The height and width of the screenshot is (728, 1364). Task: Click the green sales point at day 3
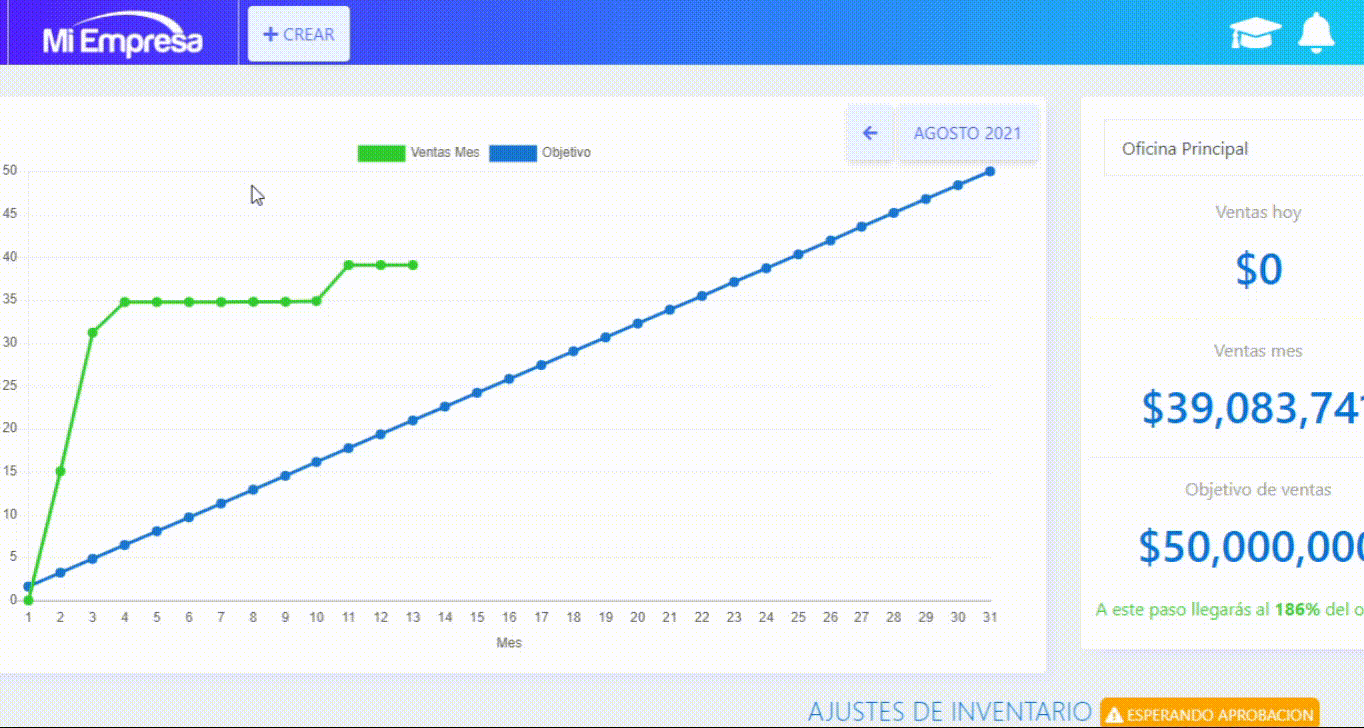(92, 332)
